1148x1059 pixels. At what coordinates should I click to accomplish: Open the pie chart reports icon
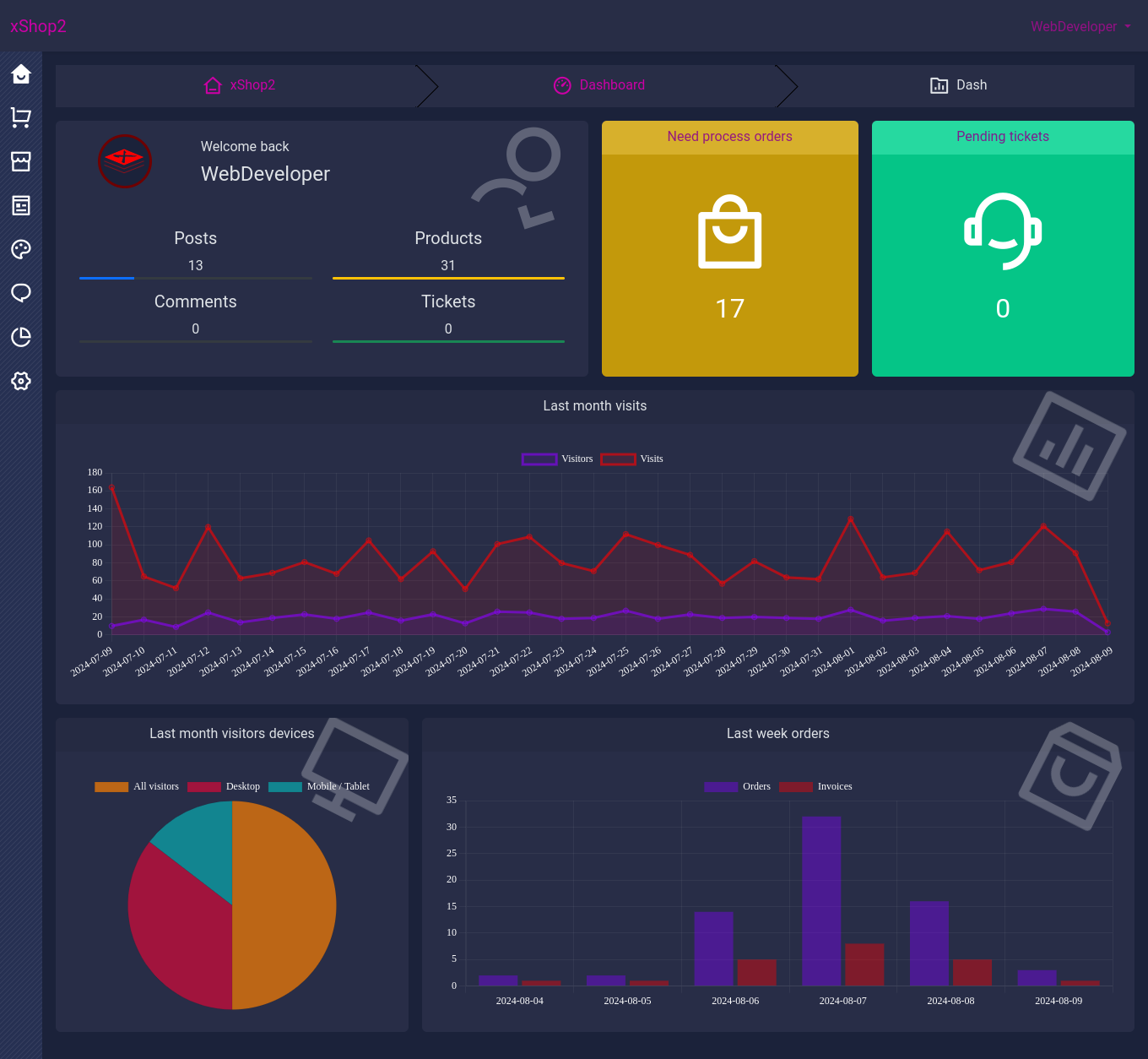[21, 337]
